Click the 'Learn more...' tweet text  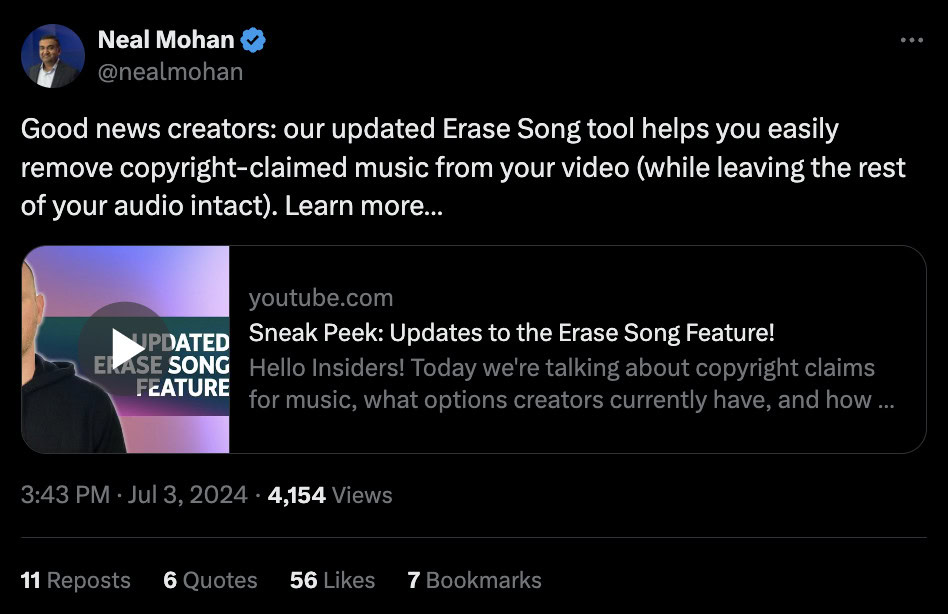[x=364, y=206]
